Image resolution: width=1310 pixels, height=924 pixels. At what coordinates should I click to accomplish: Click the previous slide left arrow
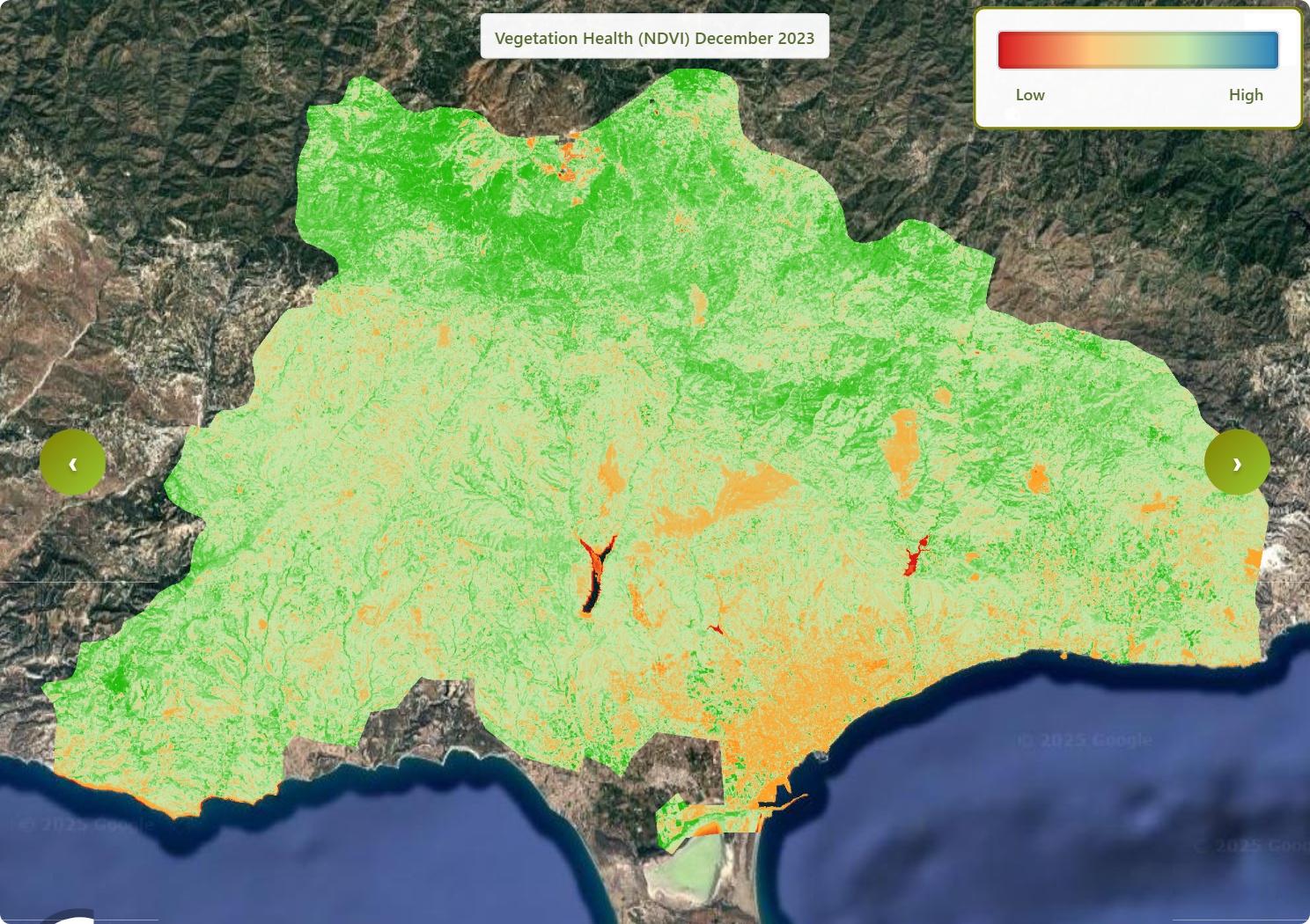coord(72,463)
